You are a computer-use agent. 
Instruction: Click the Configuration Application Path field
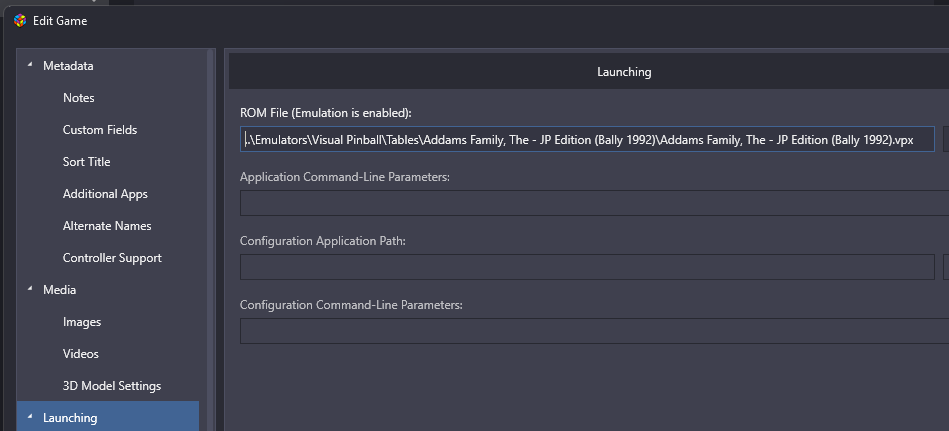tap(587, 267)
